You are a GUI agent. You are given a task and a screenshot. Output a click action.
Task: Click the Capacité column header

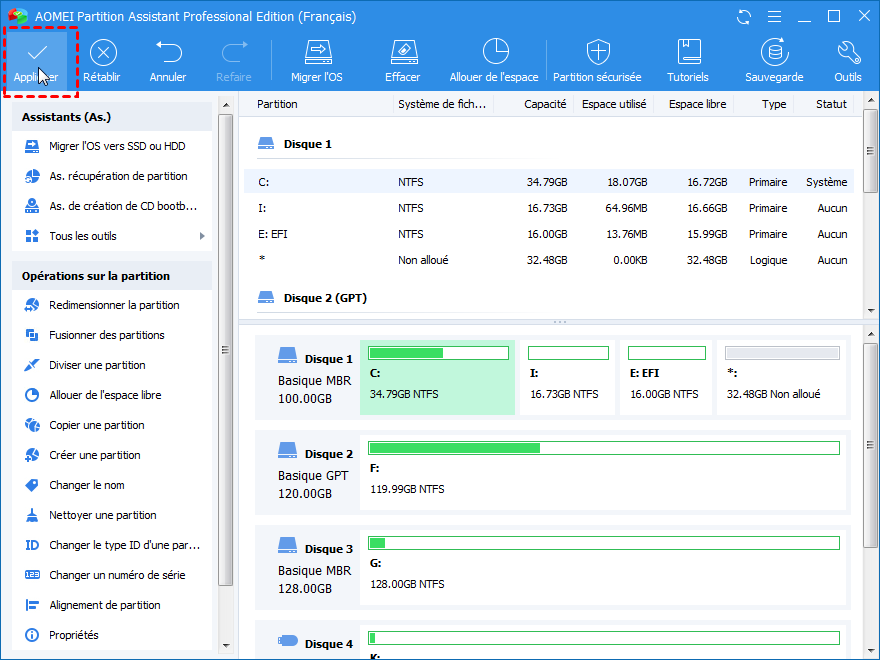545,104
